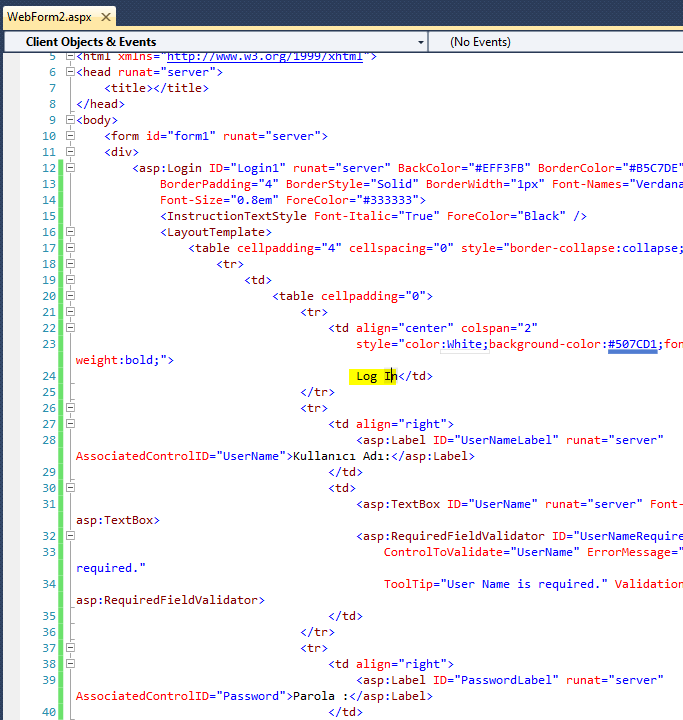
Task: Collapse inner table on line 20
Action: 70,295
